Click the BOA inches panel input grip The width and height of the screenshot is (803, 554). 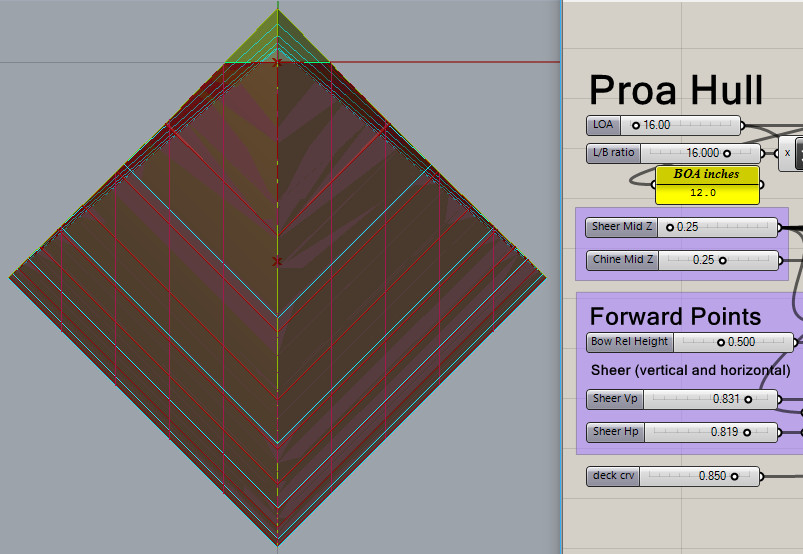click(653, 185)
